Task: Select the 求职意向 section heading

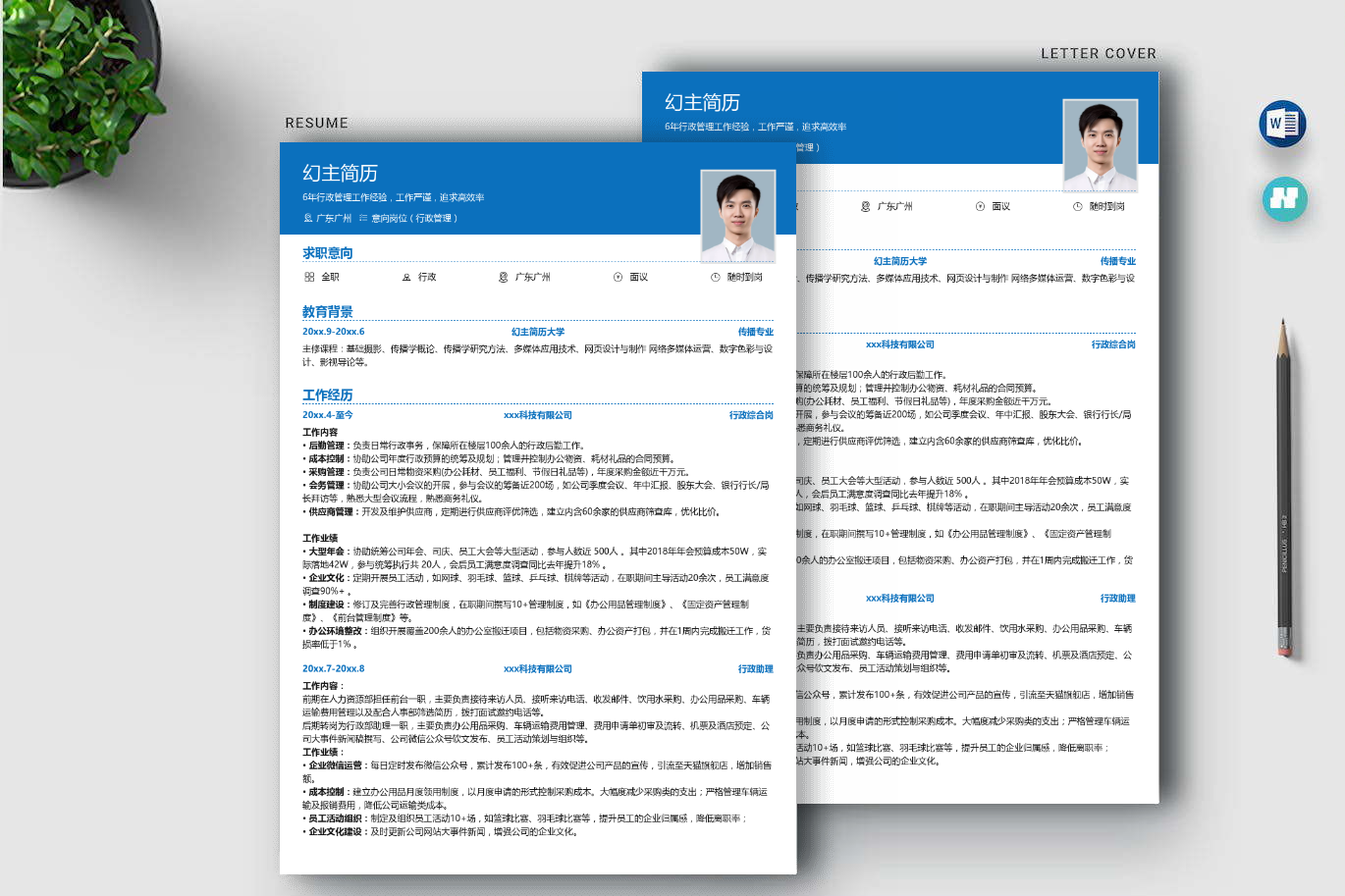Action: tap(327, 252)
